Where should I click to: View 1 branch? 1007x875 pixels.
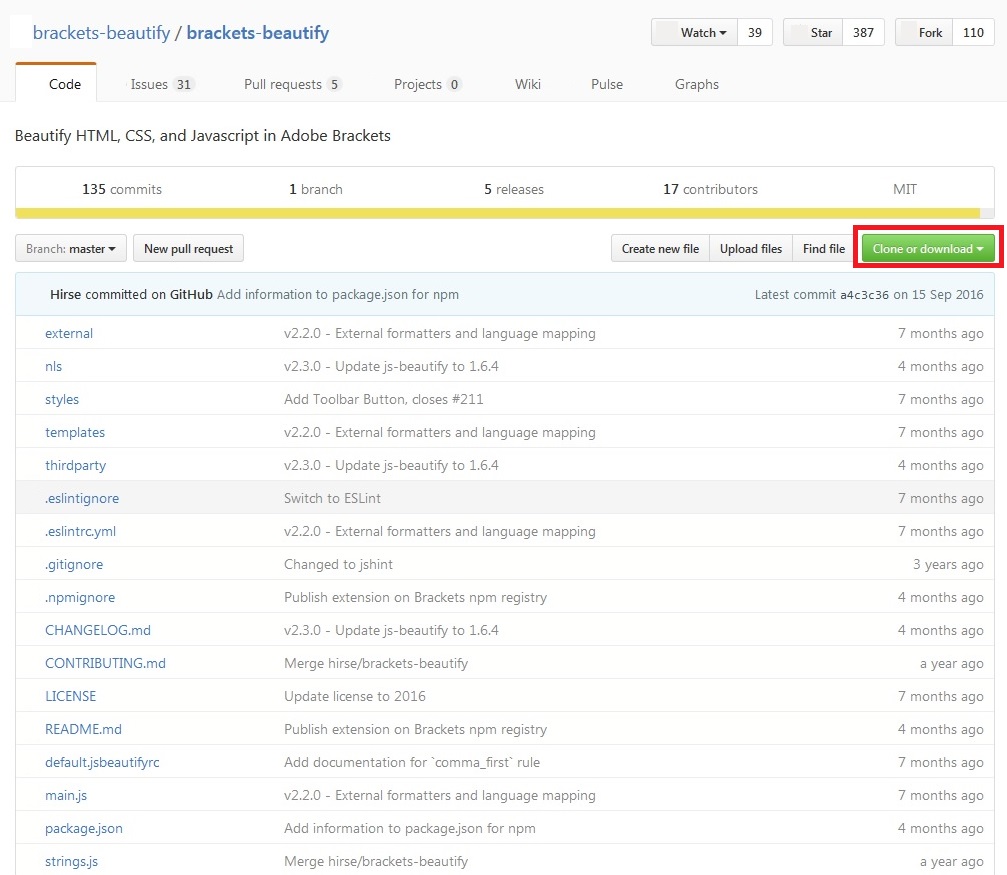point(315,189)
